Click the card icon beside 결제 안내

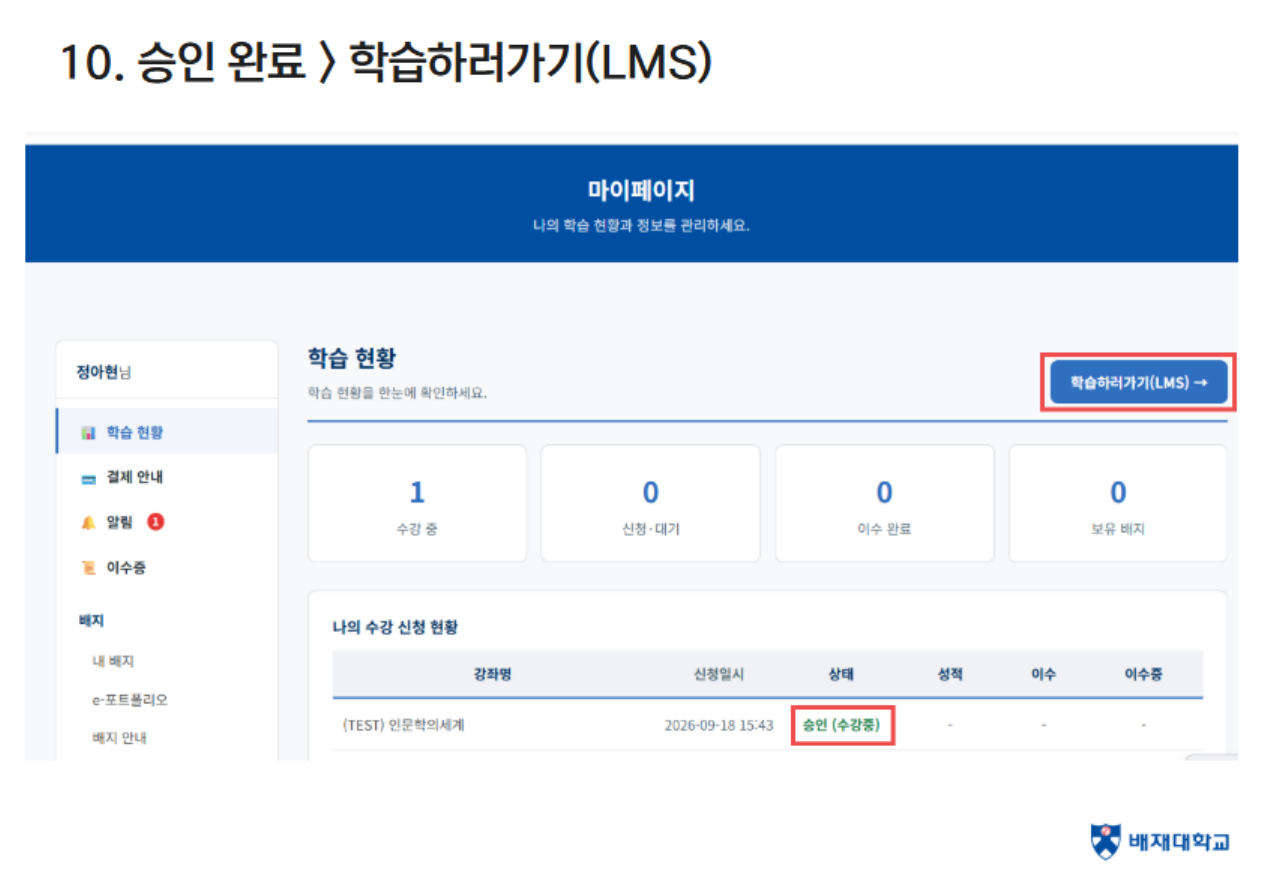click(x=87, y=478)
